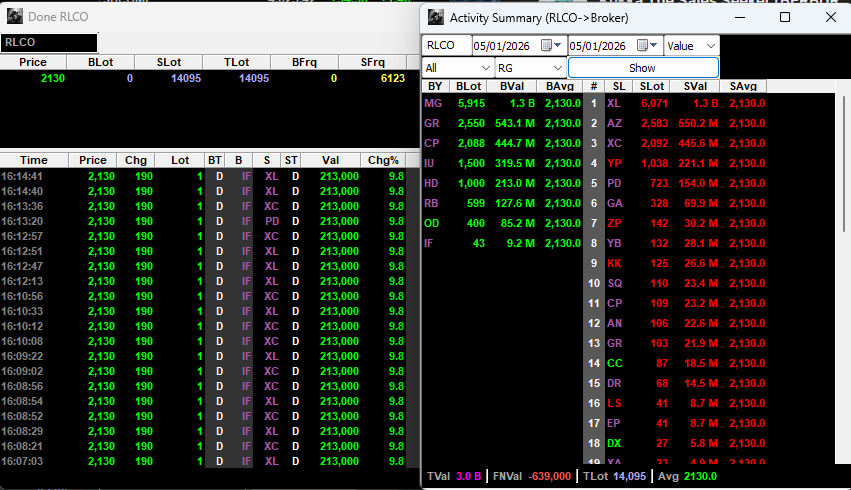851x490 pixels.
Task: Click the Time column header
Action: point(33,160)
